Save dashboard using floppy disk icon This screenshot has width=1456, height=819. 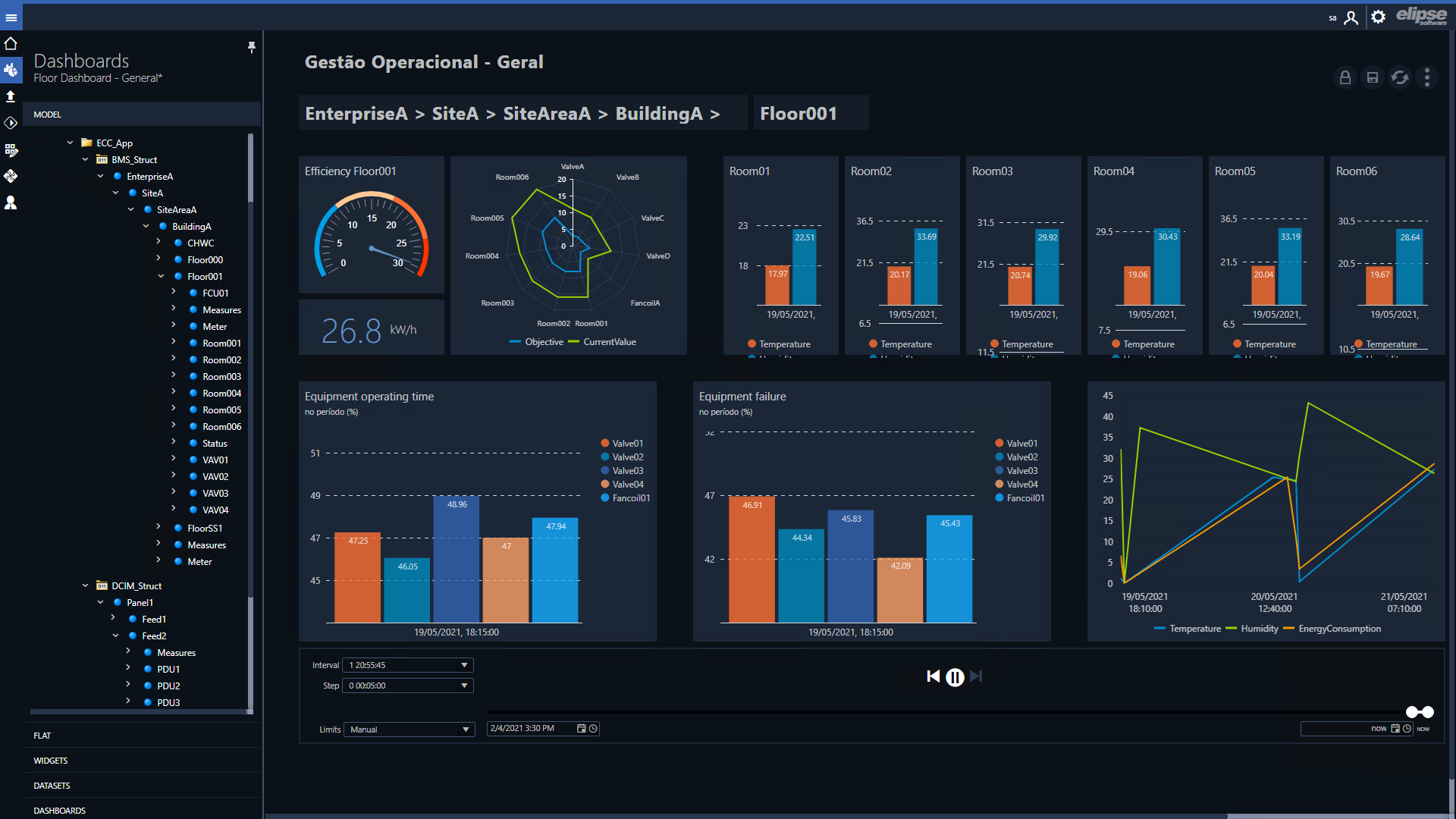pyautogui.click(x=1373, y=77)
